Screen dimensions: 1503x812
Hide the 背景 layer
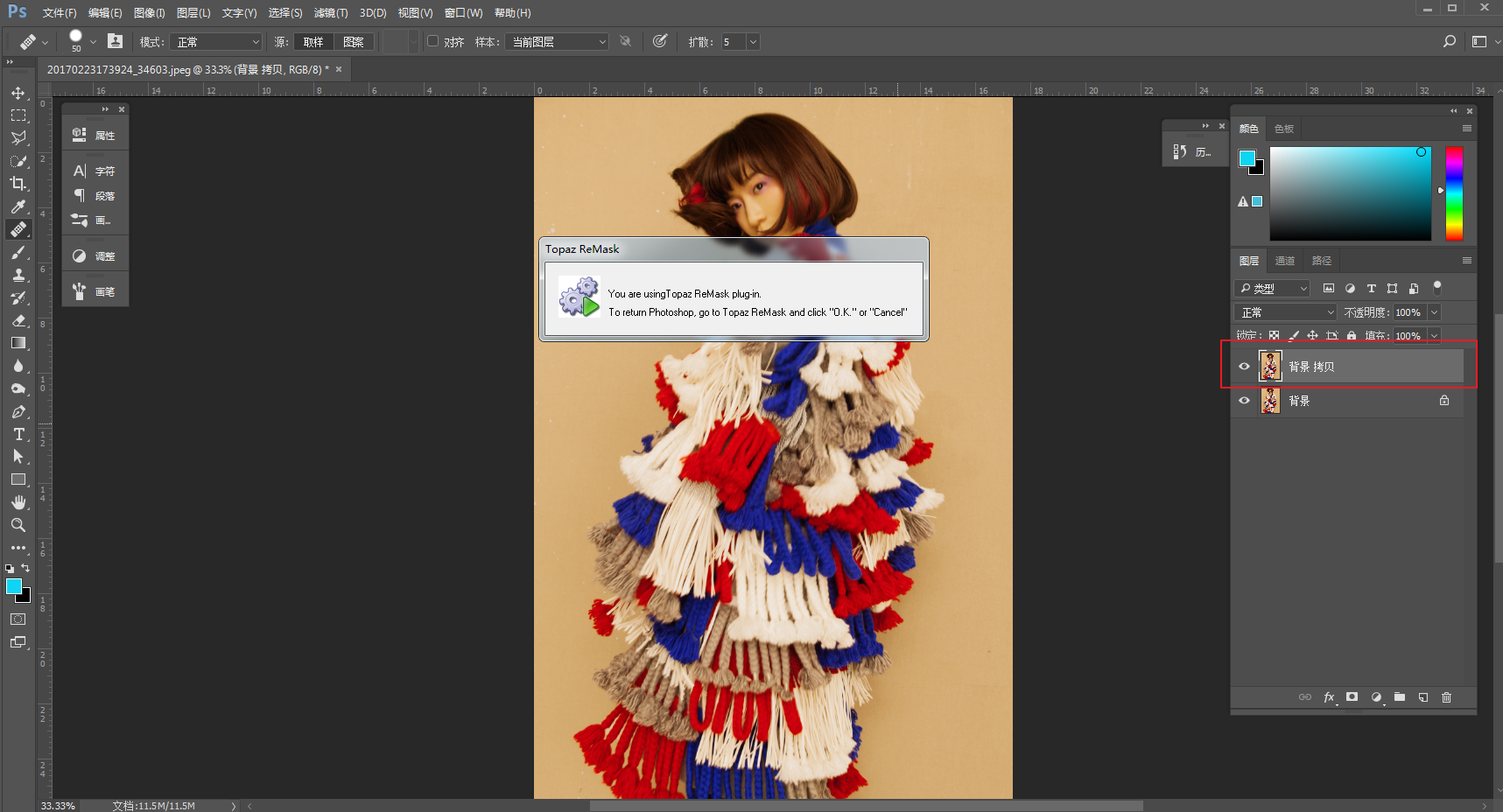click(x=1244, y=401)
